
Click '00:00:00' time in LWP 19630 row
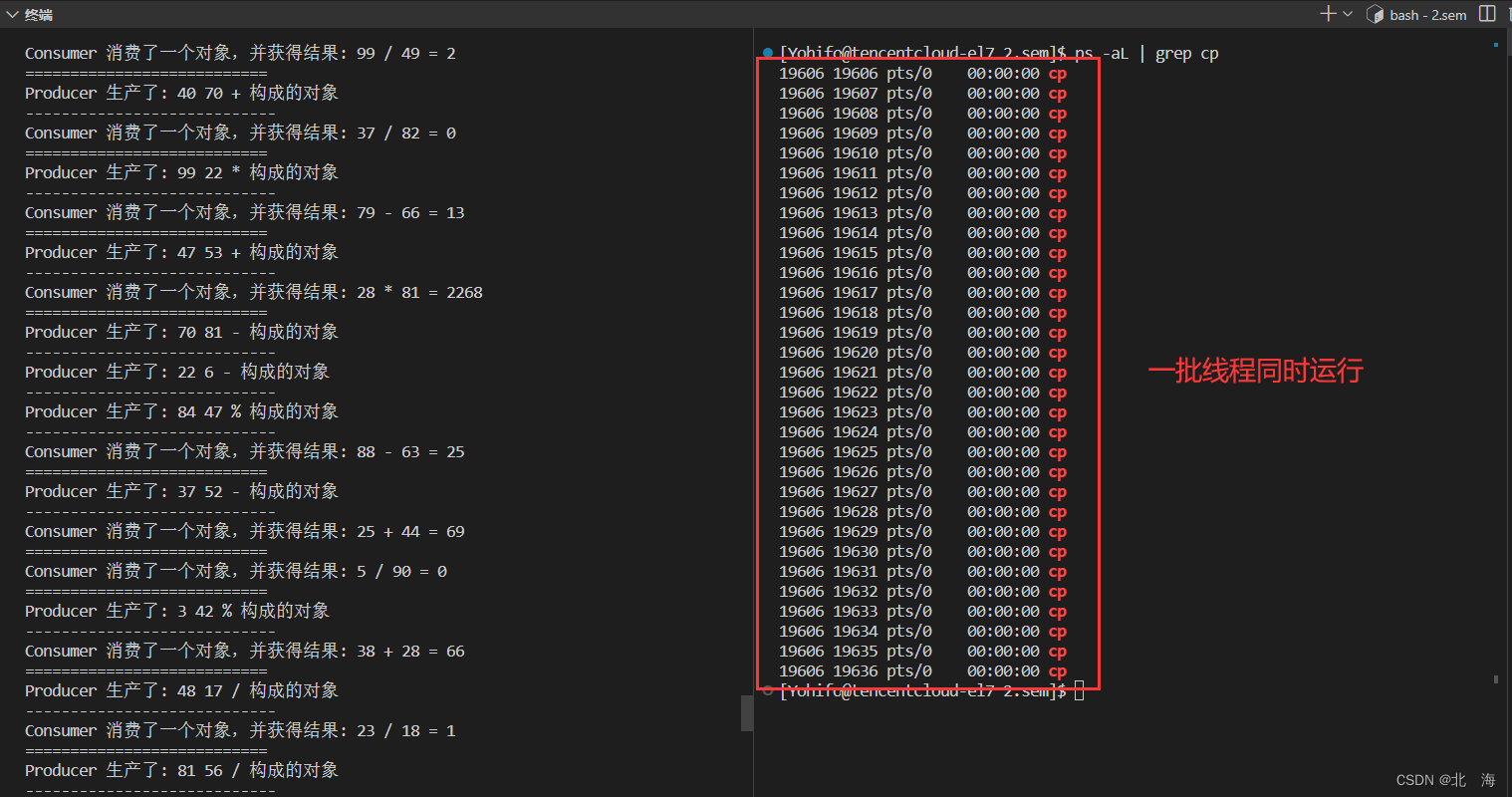(x=1003, y=551)
